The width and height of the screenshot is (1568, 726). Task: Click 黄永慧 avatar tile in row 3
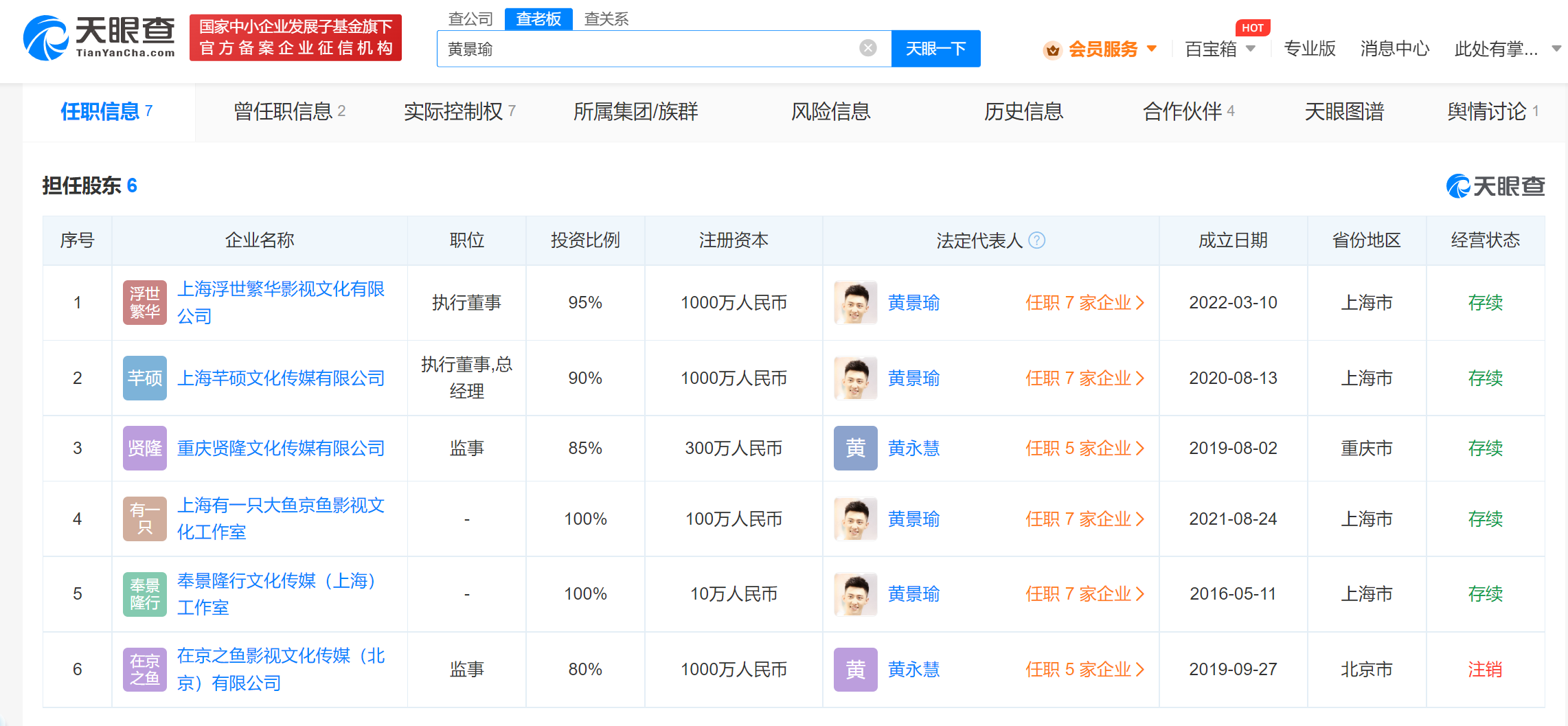[x=856, y=448]
